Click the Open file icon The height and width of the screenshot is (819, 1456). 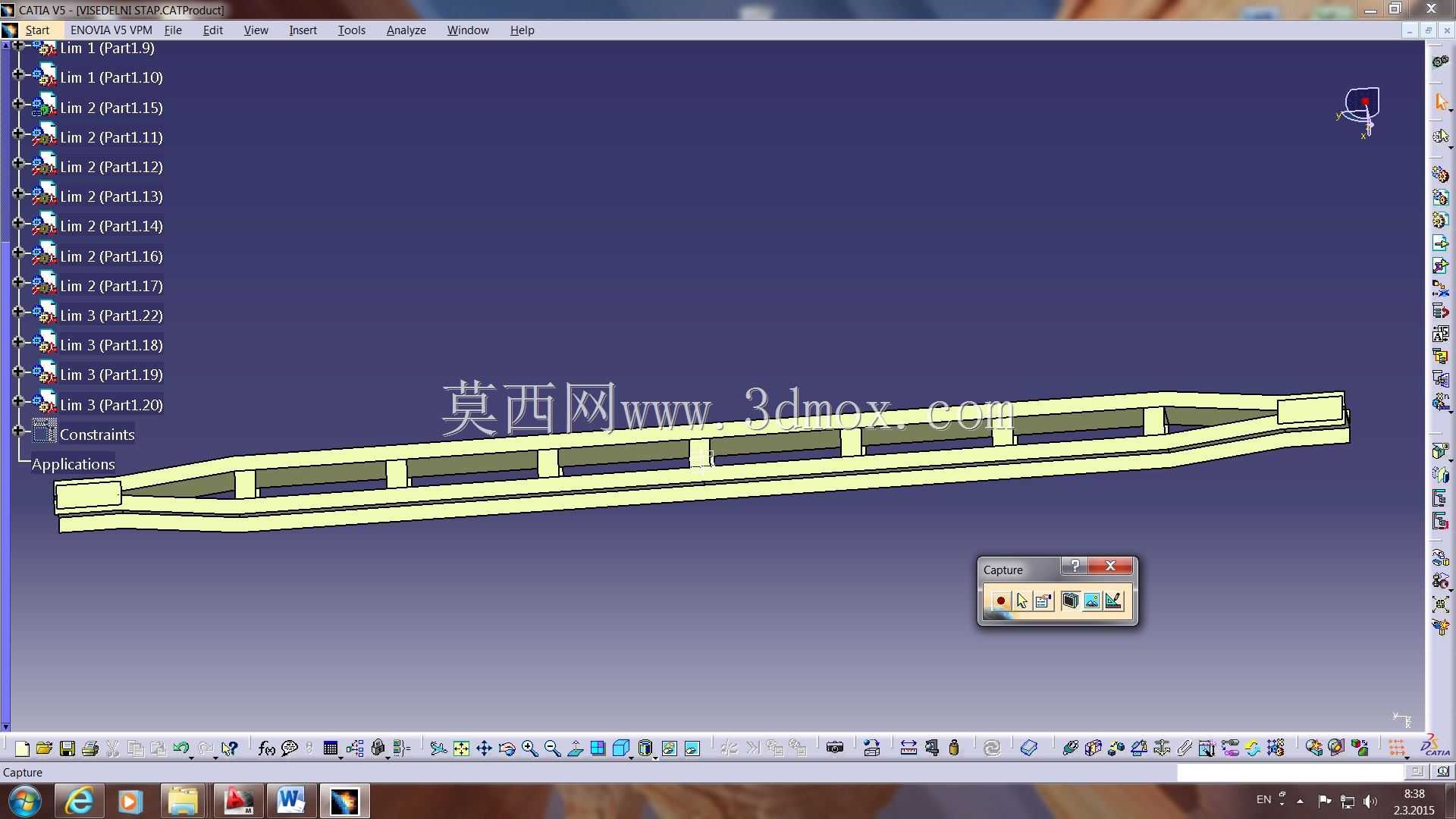[44, 749]
